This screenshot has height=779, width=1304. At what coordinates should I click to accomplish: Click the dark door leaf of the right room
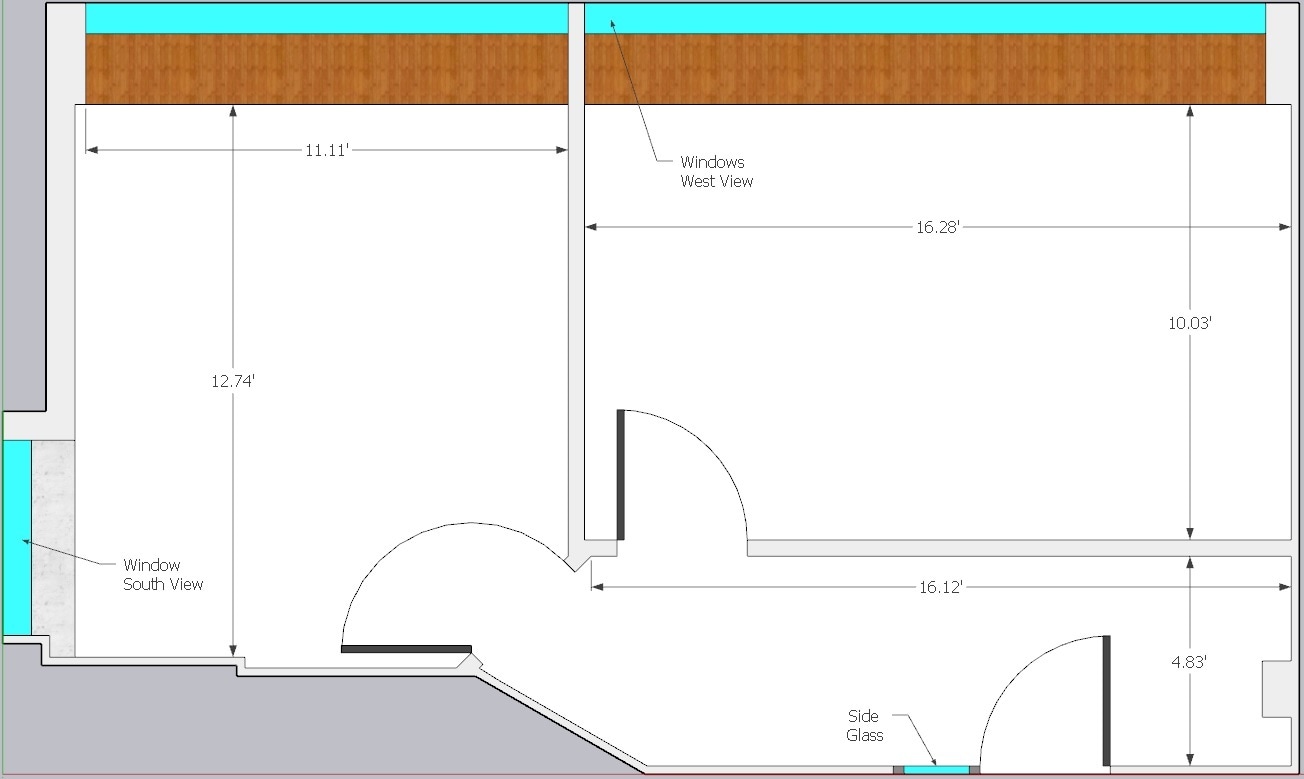[621, 475]
